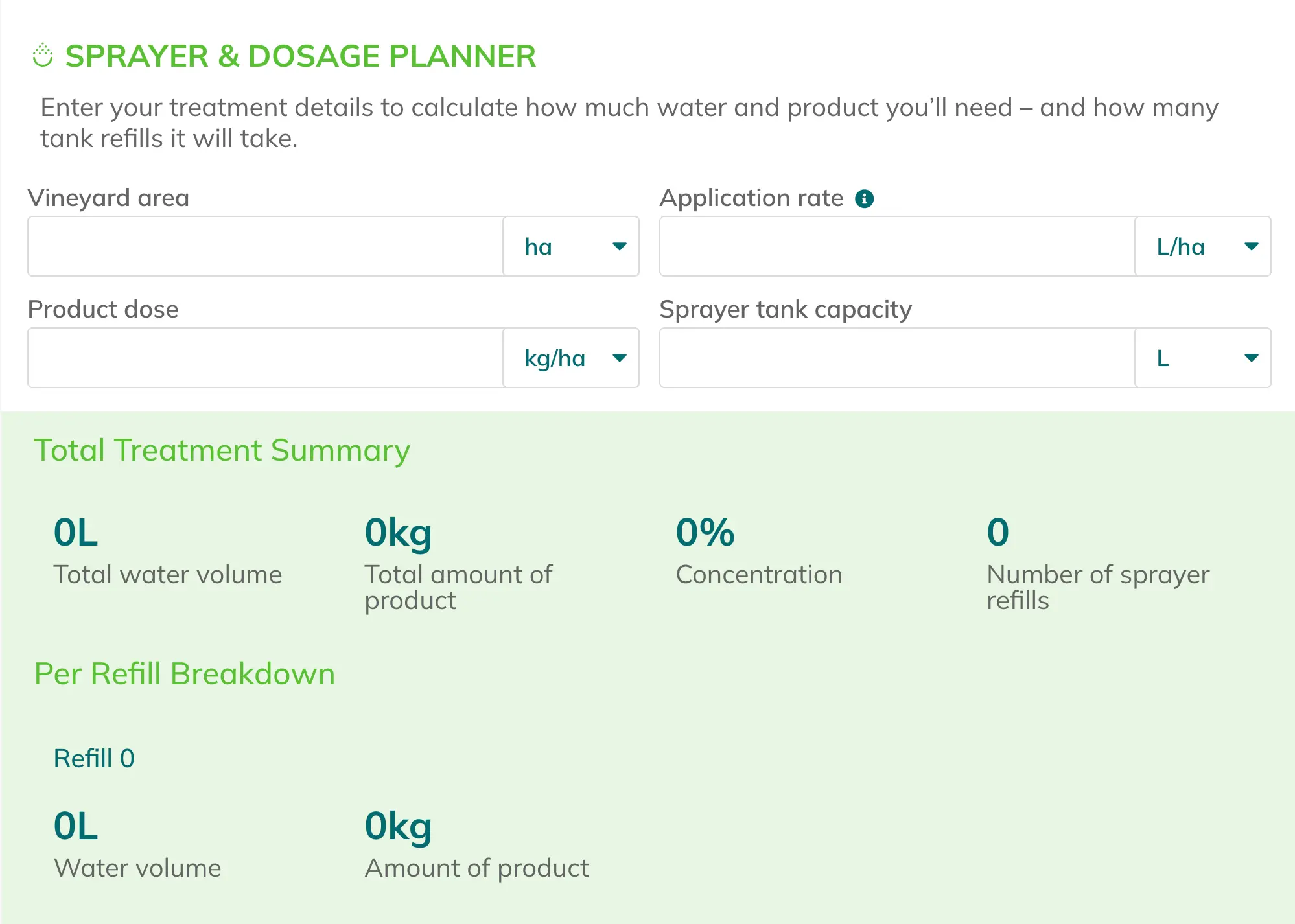Click the Sprayer tank capacity input field

pos(898,358)
